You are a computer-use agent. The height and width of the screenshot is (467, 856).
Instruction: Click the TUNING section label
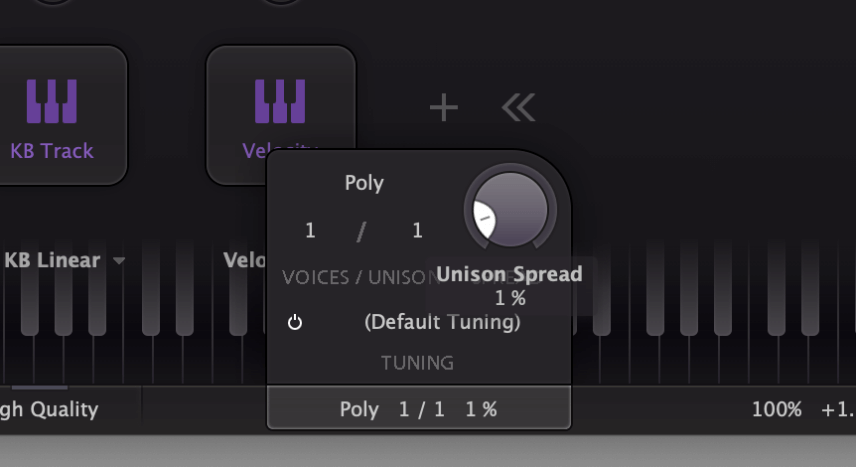(417, 363)
